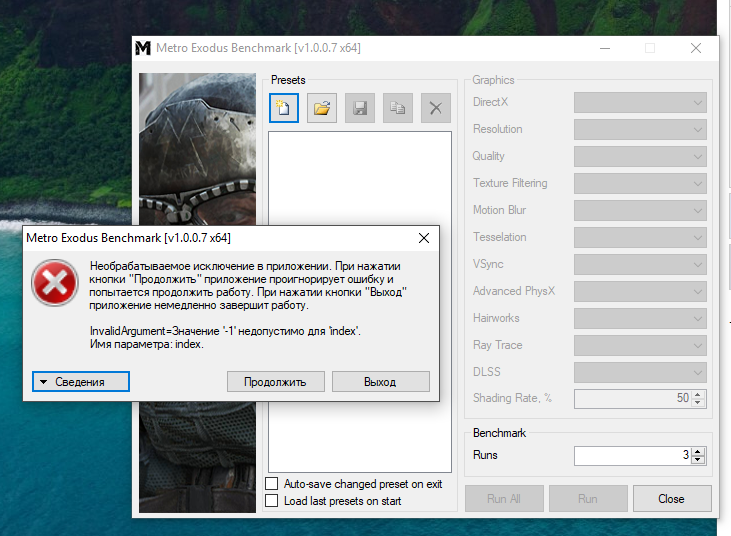Click the Run All button
This screenshot has width=731, height=536.
tap(504, 499)
